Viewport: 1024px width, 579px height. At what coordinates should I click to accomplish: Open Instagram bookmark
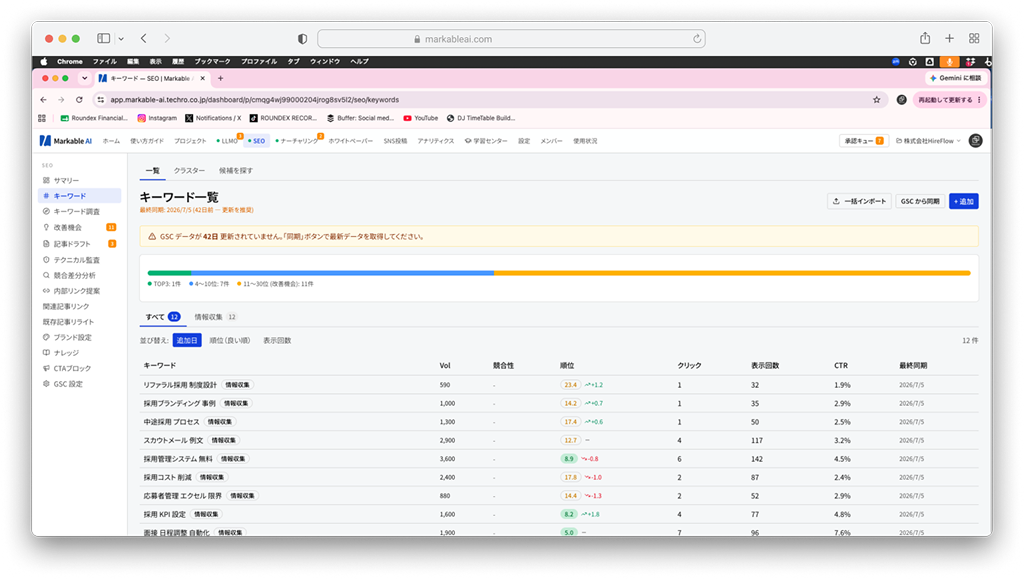coord(157,118)
